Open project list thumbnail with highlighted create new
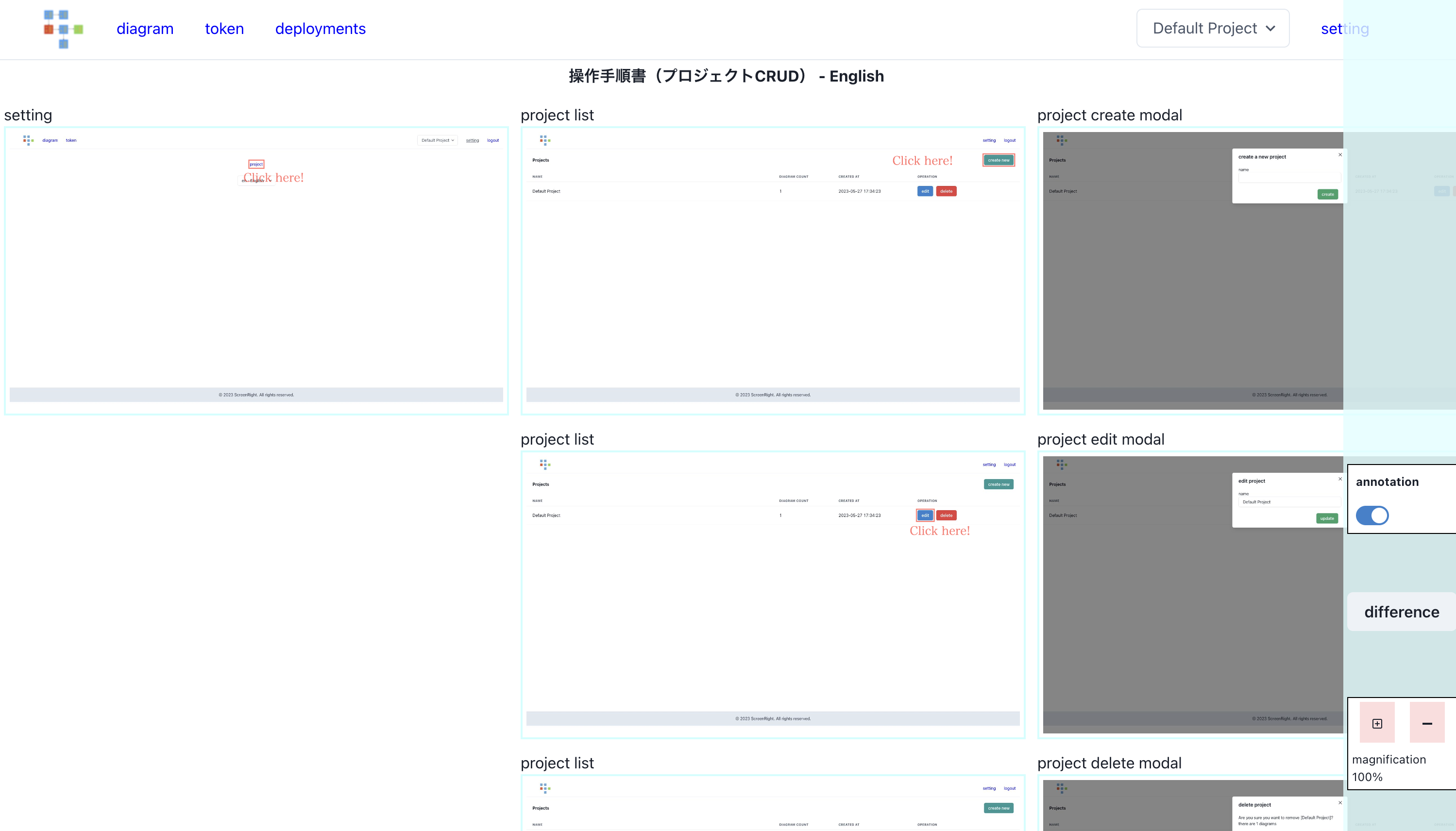This screenshot has width=1456, height=831. pos(773,270)
